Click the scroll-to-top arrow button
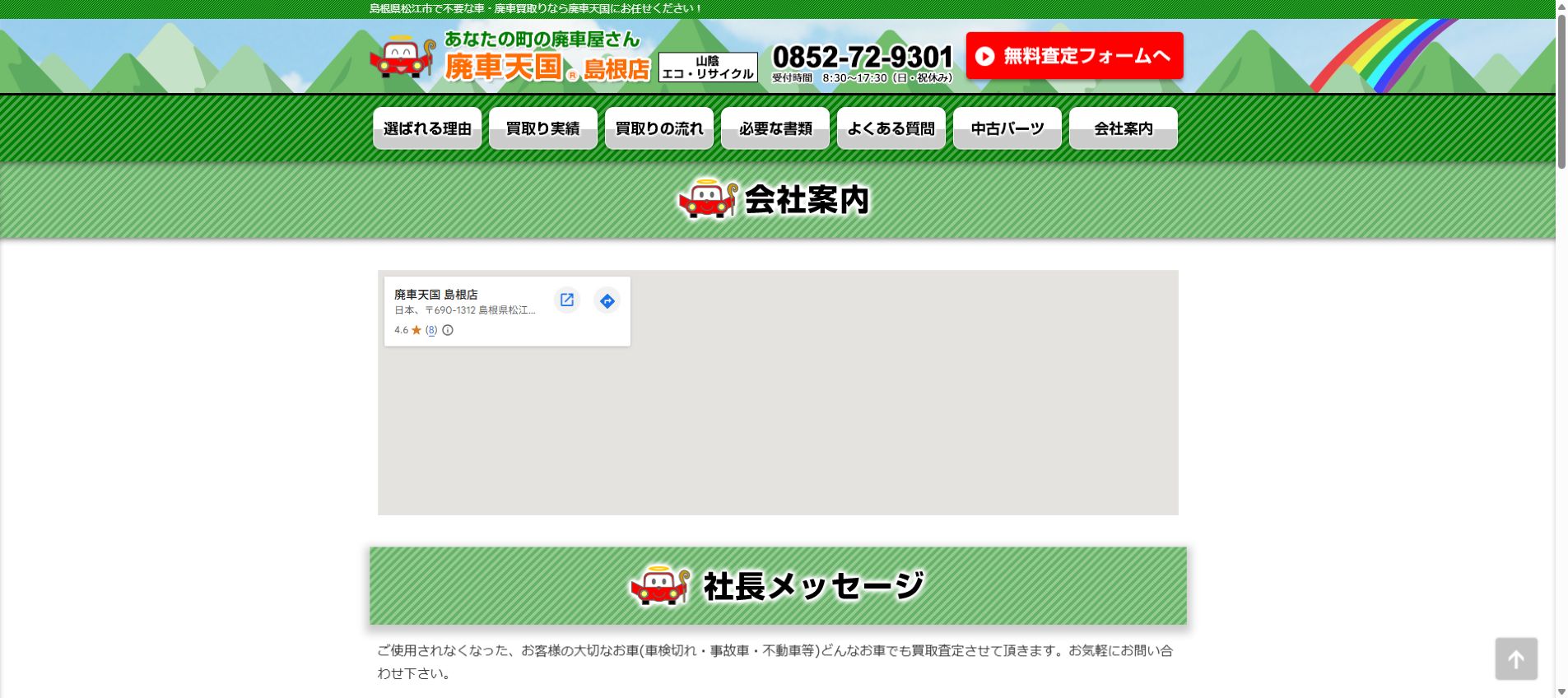 point(1516,658)
